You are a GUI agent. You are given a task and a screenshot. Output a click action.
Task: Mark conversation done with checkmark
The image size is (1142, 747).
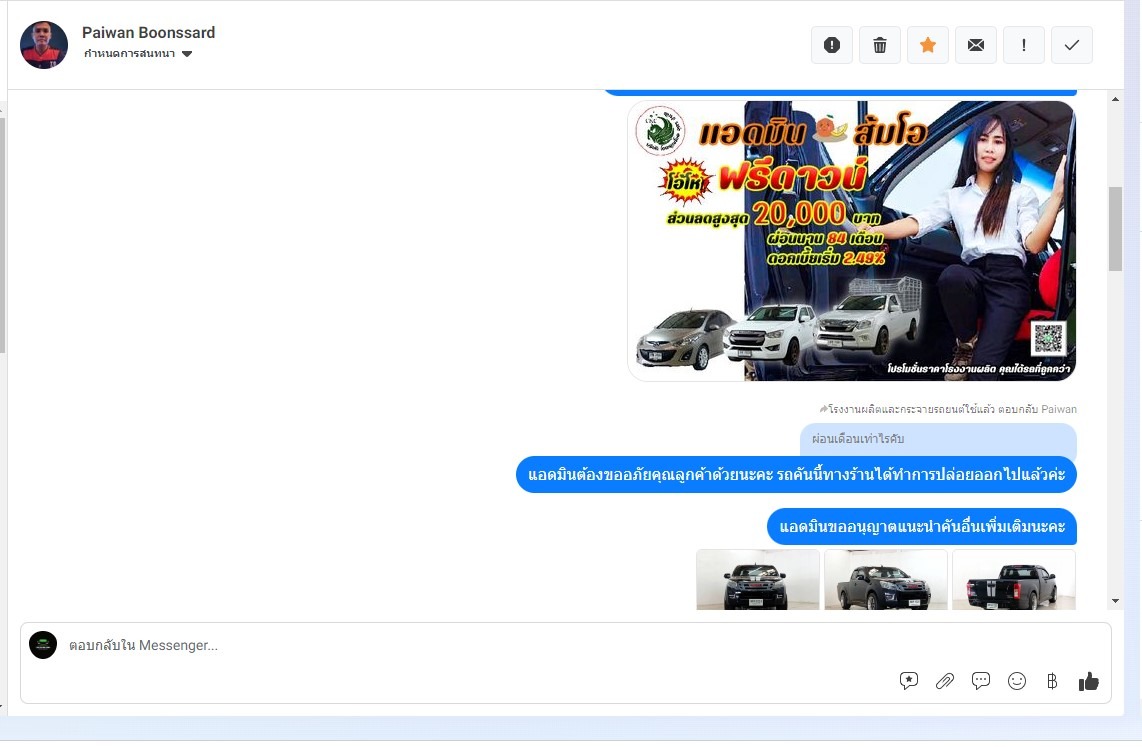tap(1072, 45)
